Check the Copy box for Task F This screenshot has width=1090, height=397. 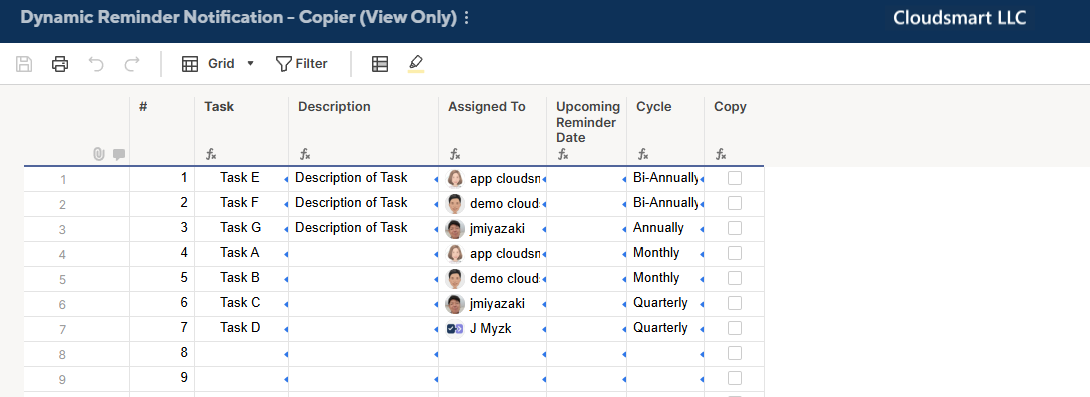[x=735, y=203]
